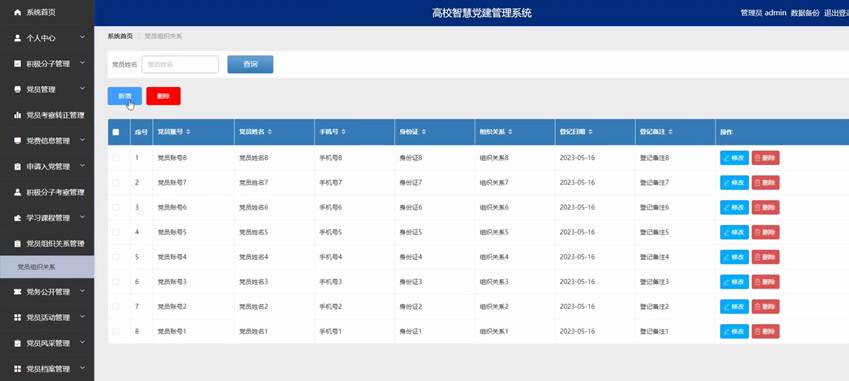The width and height of the screenshot is (849, 381).
Task: Click the icon beside 学习课程管理
Action: (17, 218)
